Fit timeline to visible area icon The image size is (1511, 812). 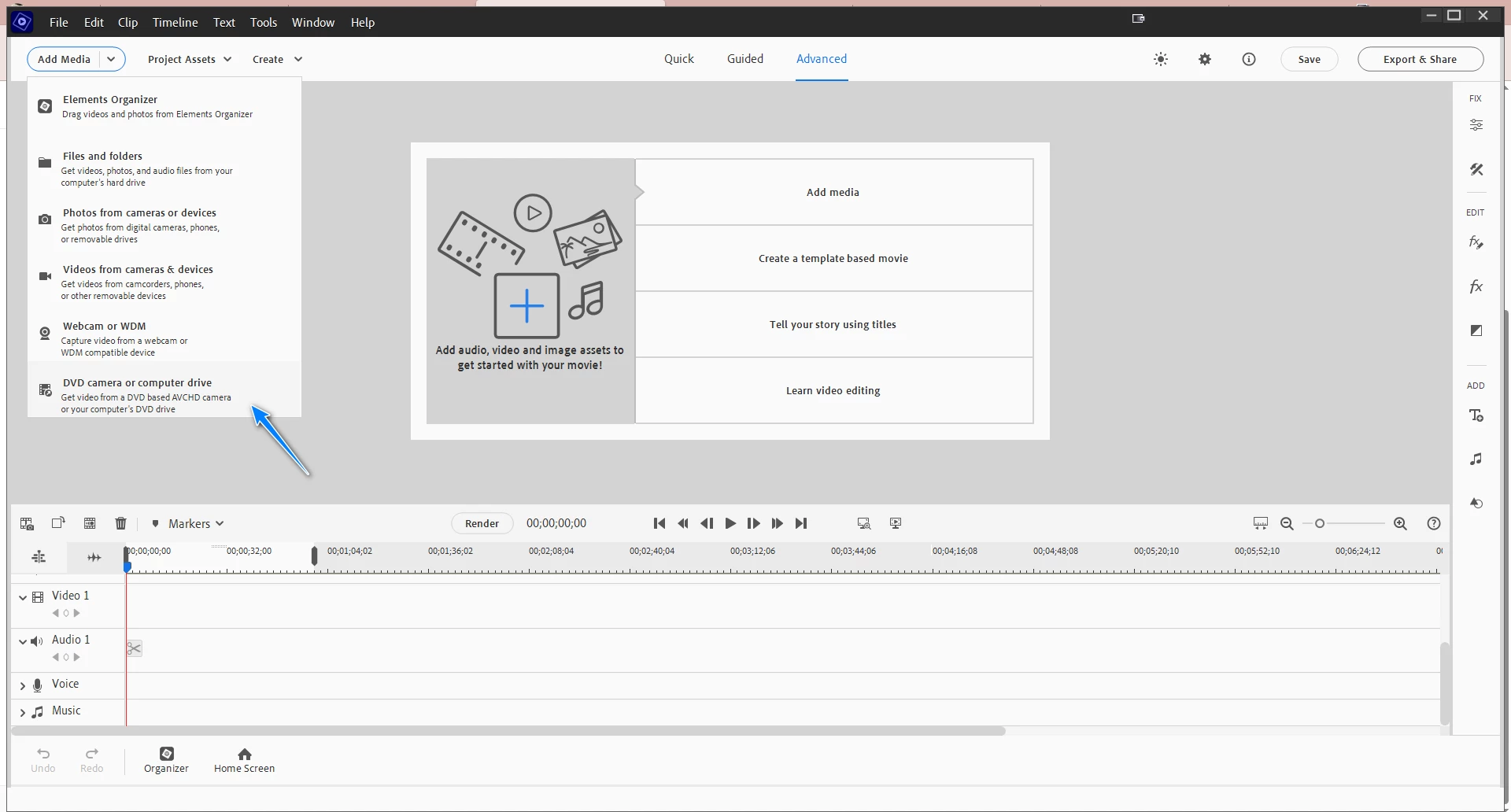pos(1261,523)
